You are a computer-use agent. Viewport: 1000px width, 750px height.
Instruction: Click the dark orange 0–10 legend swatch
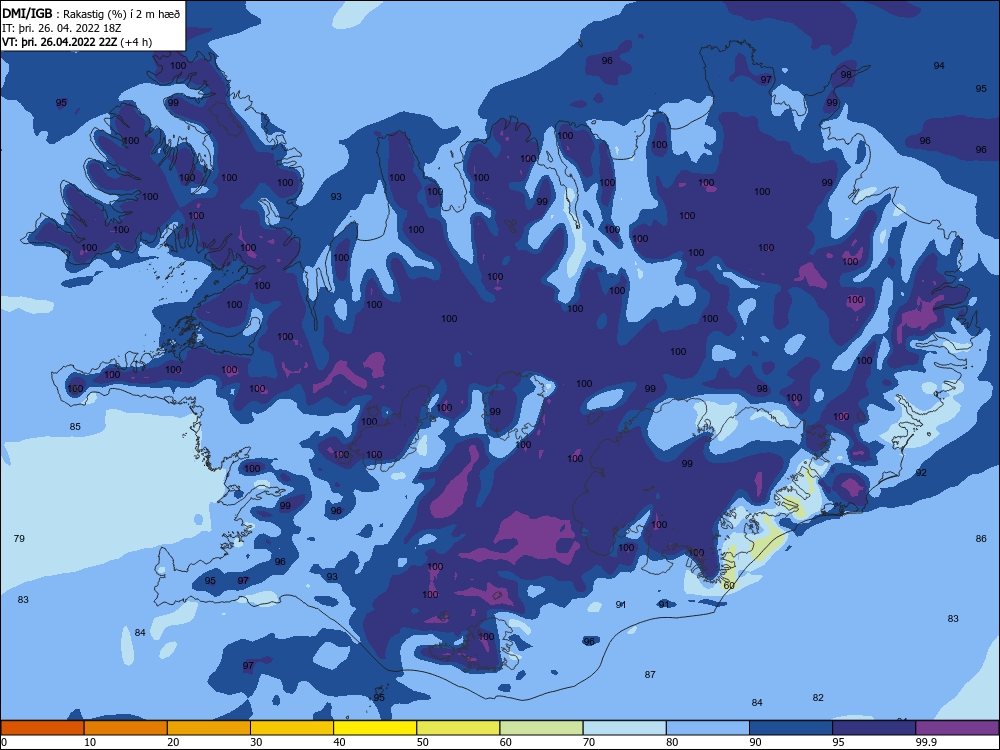tap(42, 728)
